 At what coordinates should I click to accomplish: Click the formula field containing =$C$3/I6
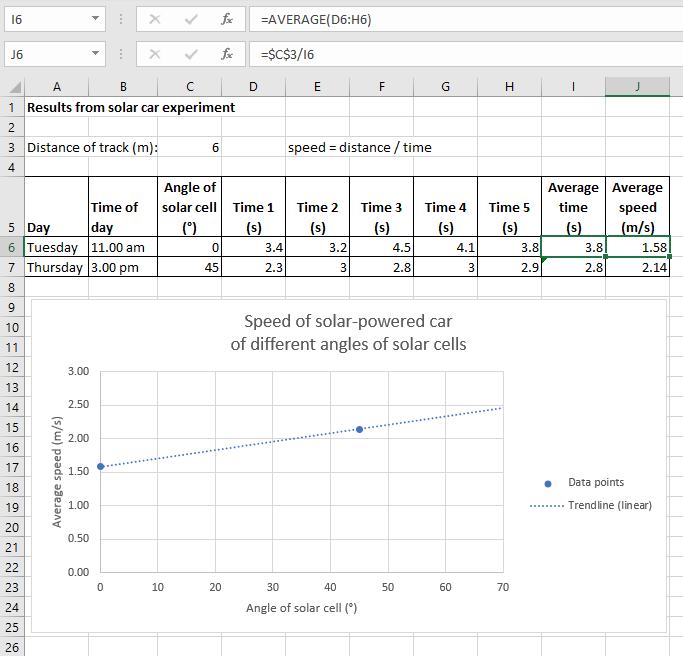[466, 54]
